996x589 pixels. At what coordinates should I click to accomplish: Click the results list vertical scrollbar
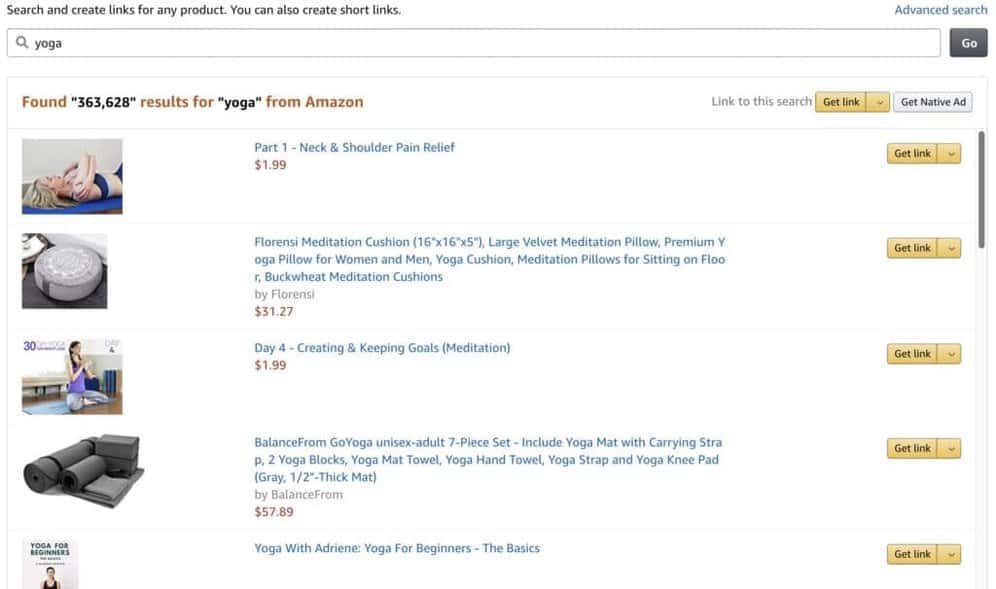point(982,190)
